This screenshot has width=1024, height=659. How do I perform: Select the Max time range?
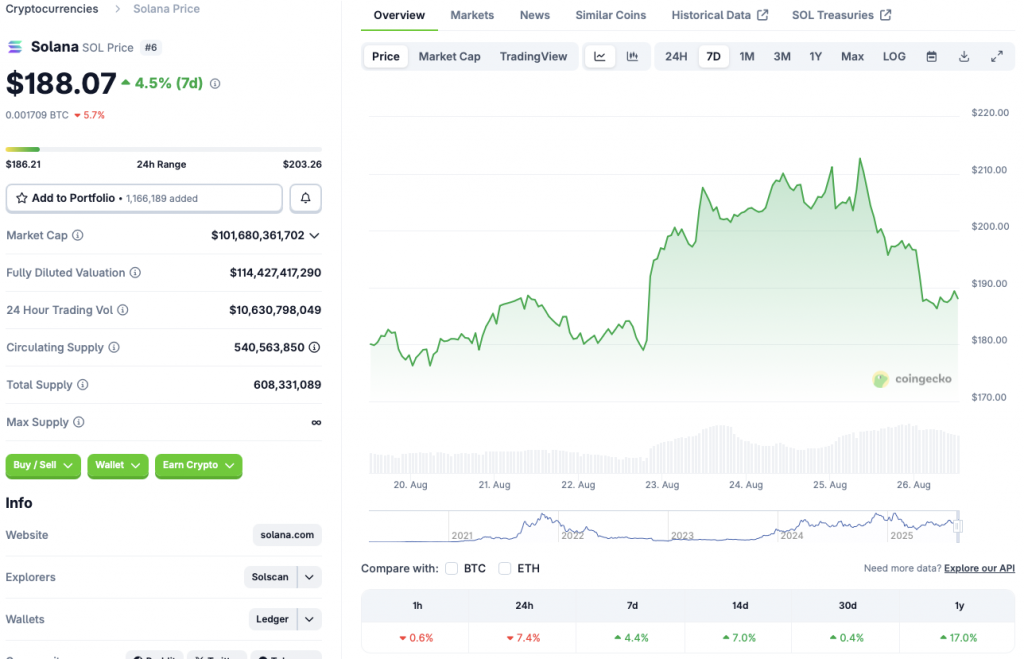pos(852,57)
